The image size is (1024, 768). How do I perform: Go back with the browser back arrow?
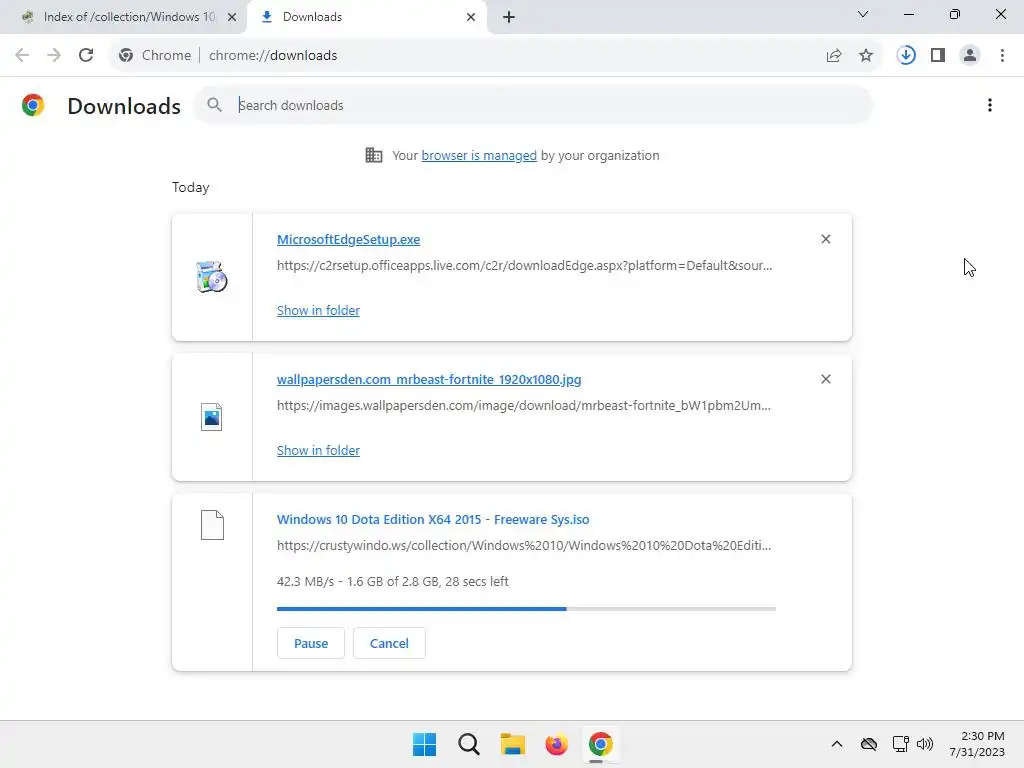tap(22, 56)
